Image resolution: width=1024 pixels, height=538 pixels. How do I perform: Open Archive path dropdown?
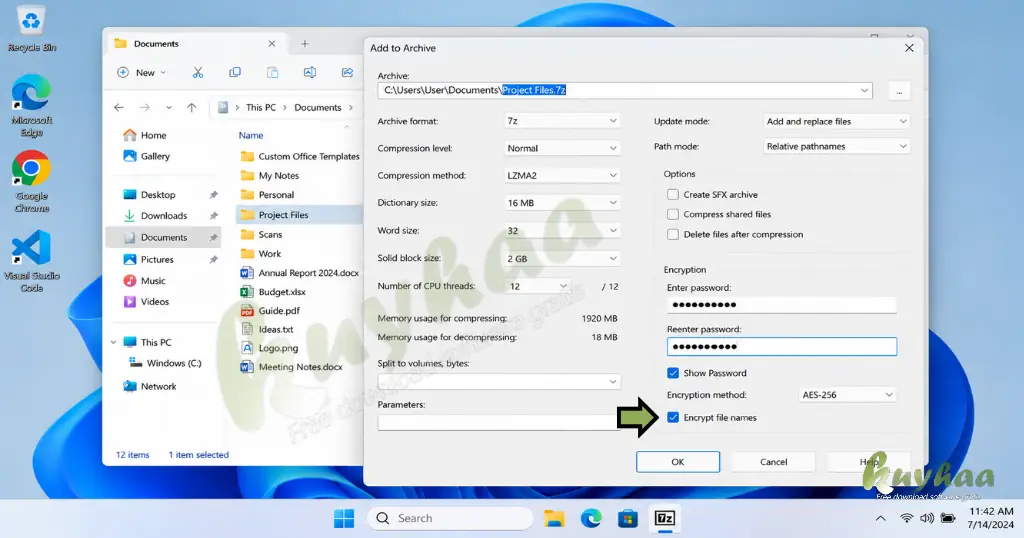pos(864,90)
